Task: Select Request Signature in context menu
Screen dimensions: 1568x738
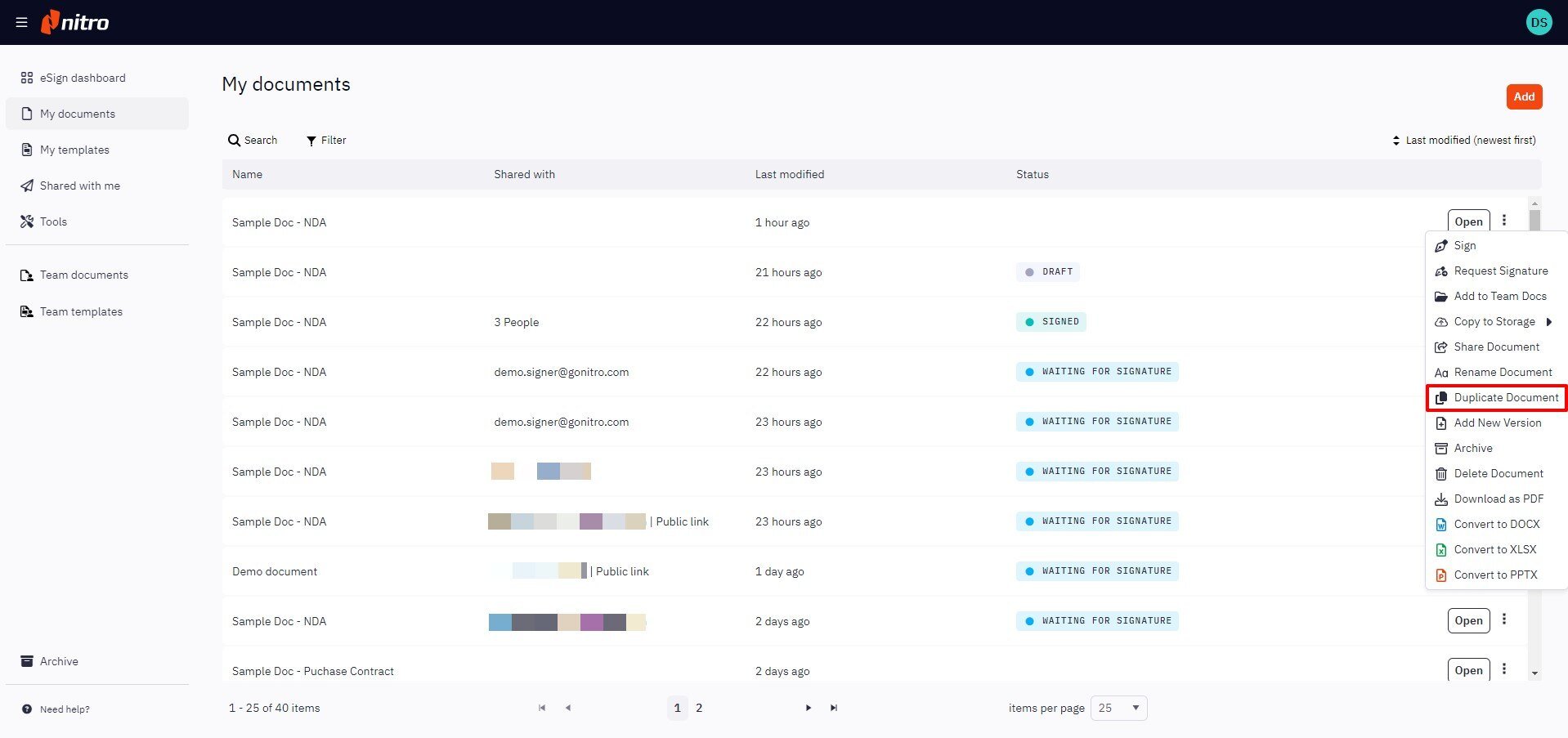Action: (x=1500, y=271)
